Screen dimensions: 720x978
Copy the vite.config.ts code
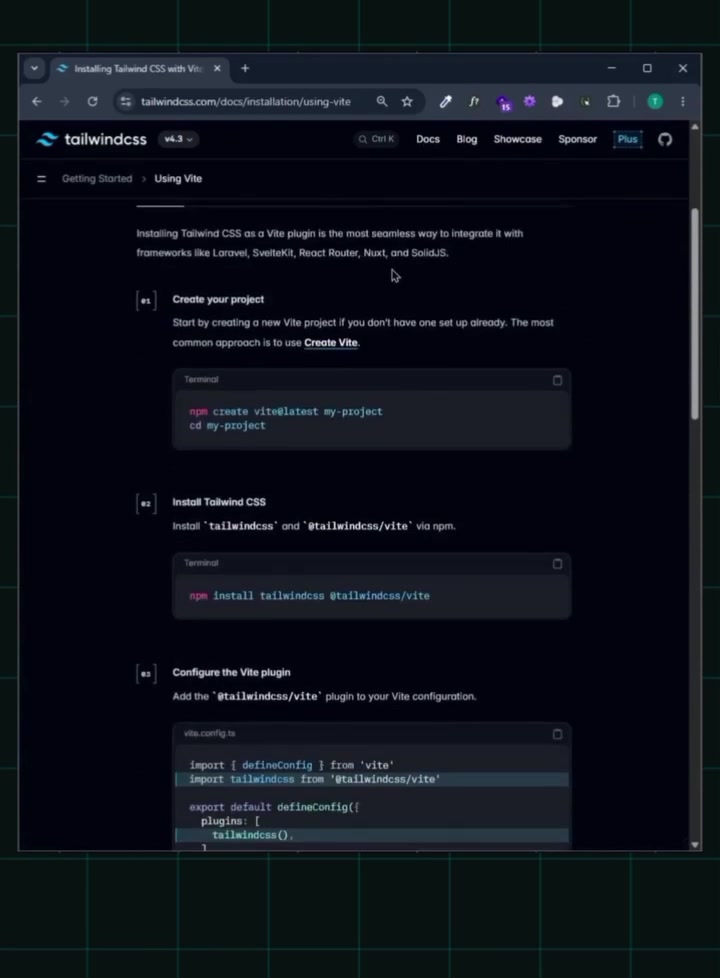point(557,734)
